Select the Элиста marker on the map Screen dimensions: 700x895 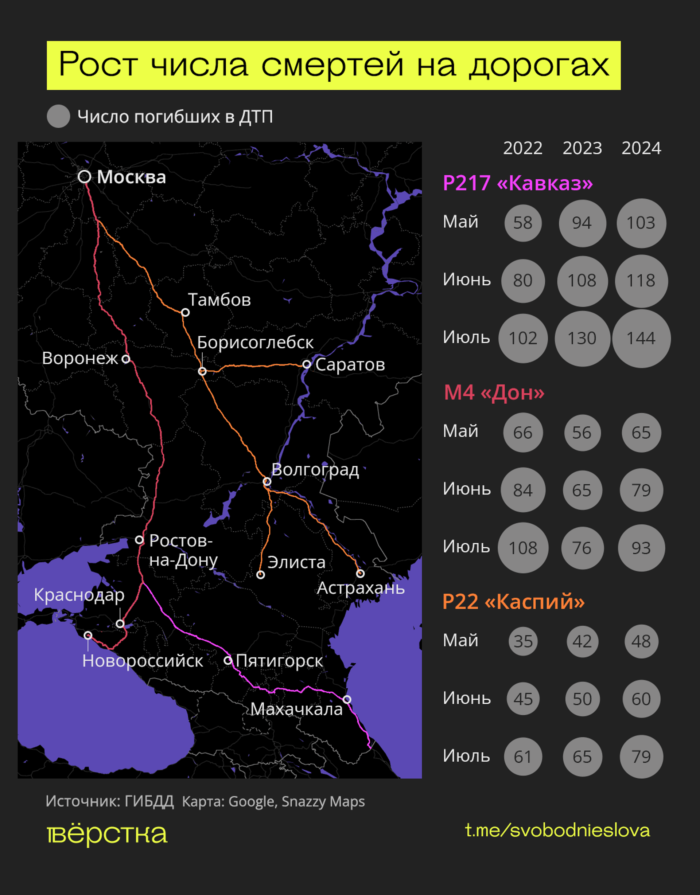tap(260, 574)
